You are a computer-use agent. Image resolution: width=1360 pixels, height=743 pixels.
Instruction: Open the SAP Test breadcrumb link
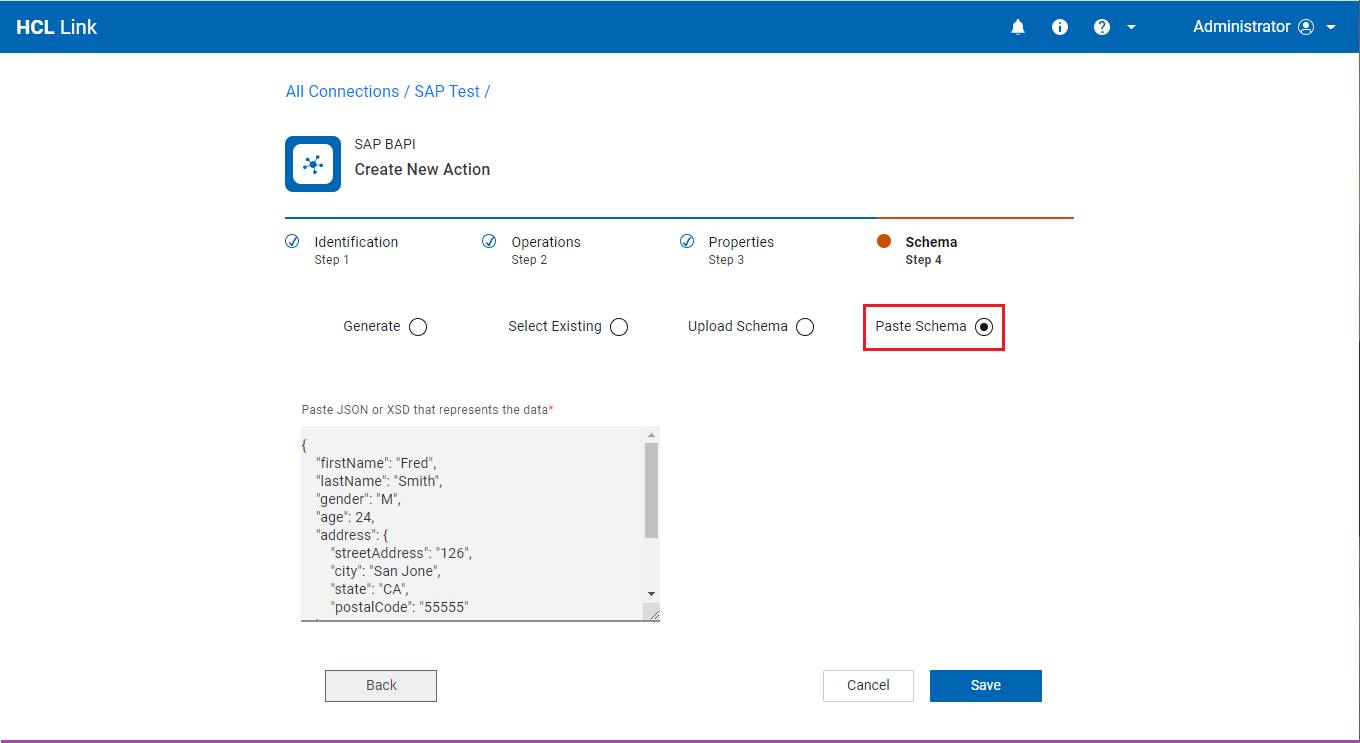pyautogui.click(x=447, y=91)
